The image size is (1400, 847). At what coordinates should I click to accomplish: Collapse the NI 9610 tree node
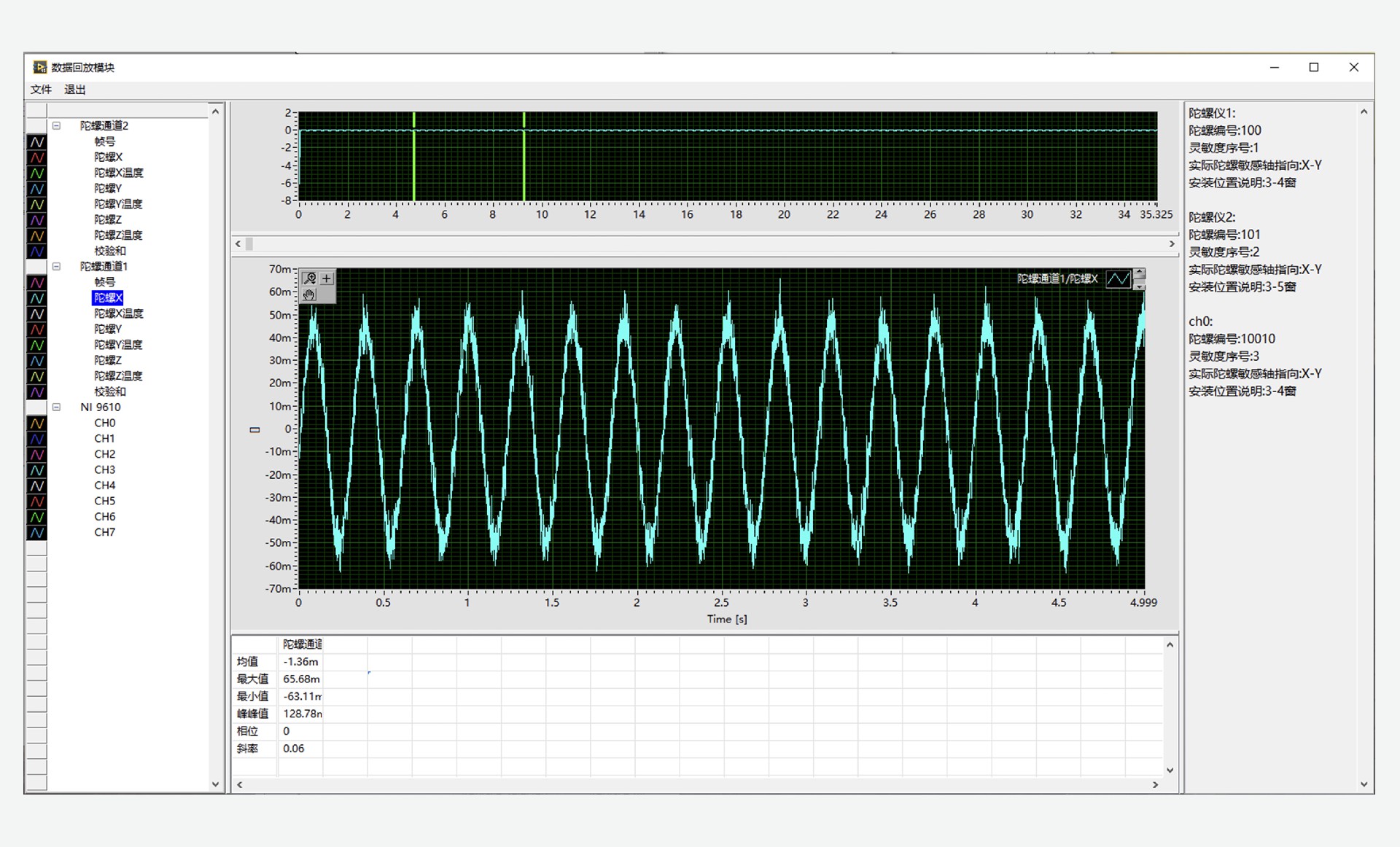tap(56, 407)
